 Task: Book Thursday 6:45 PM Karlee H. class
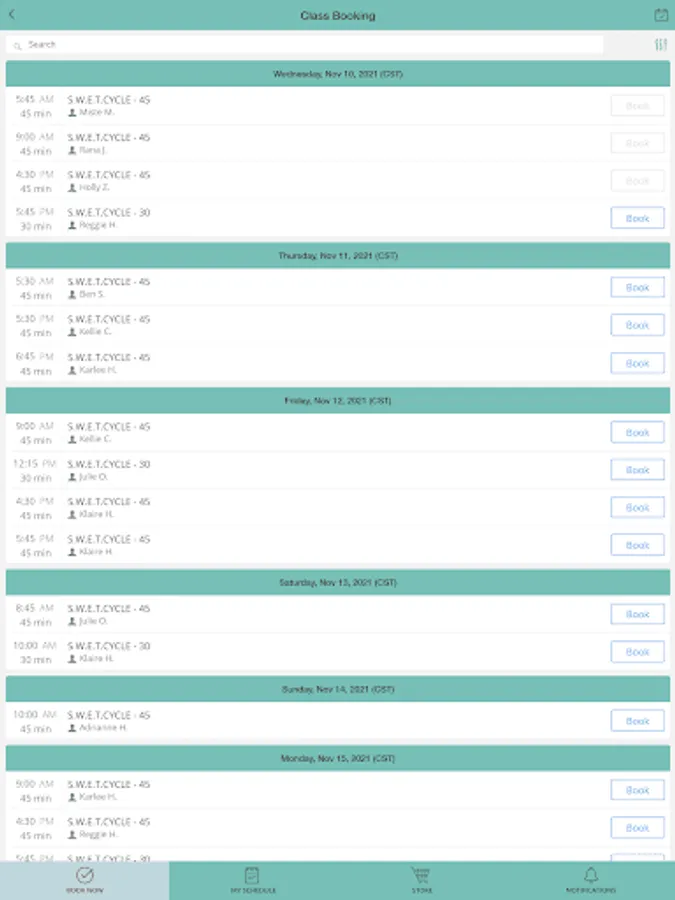(x=637, y=363)
